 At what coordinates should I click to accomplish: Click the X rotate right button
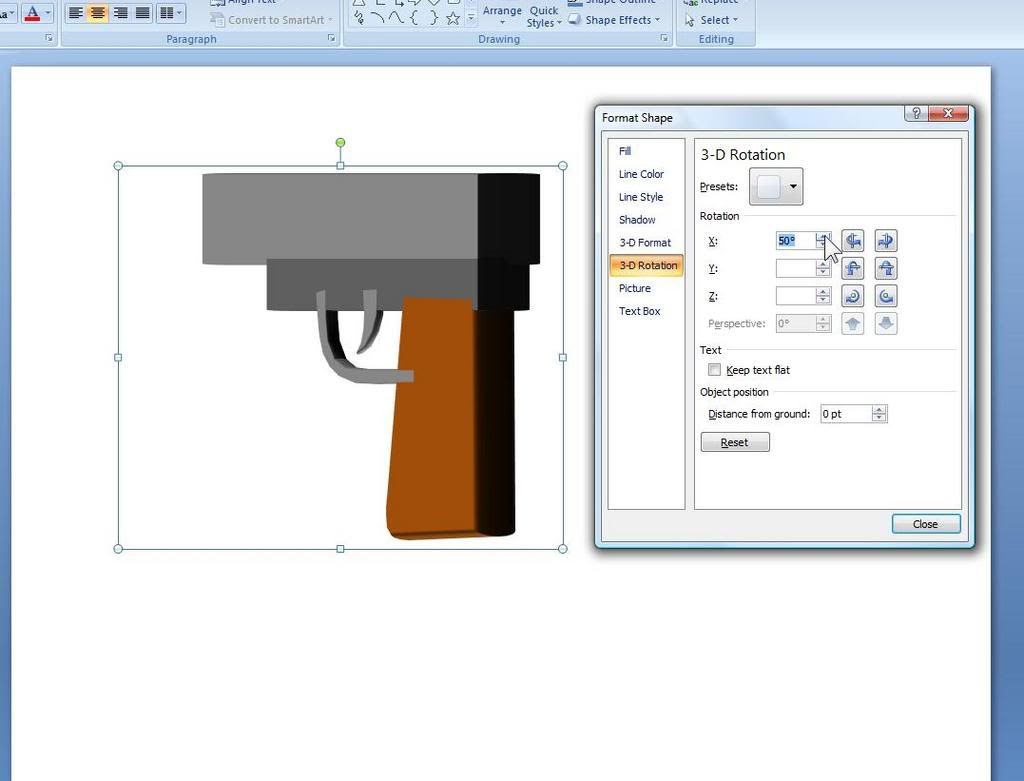pos(886,240)
